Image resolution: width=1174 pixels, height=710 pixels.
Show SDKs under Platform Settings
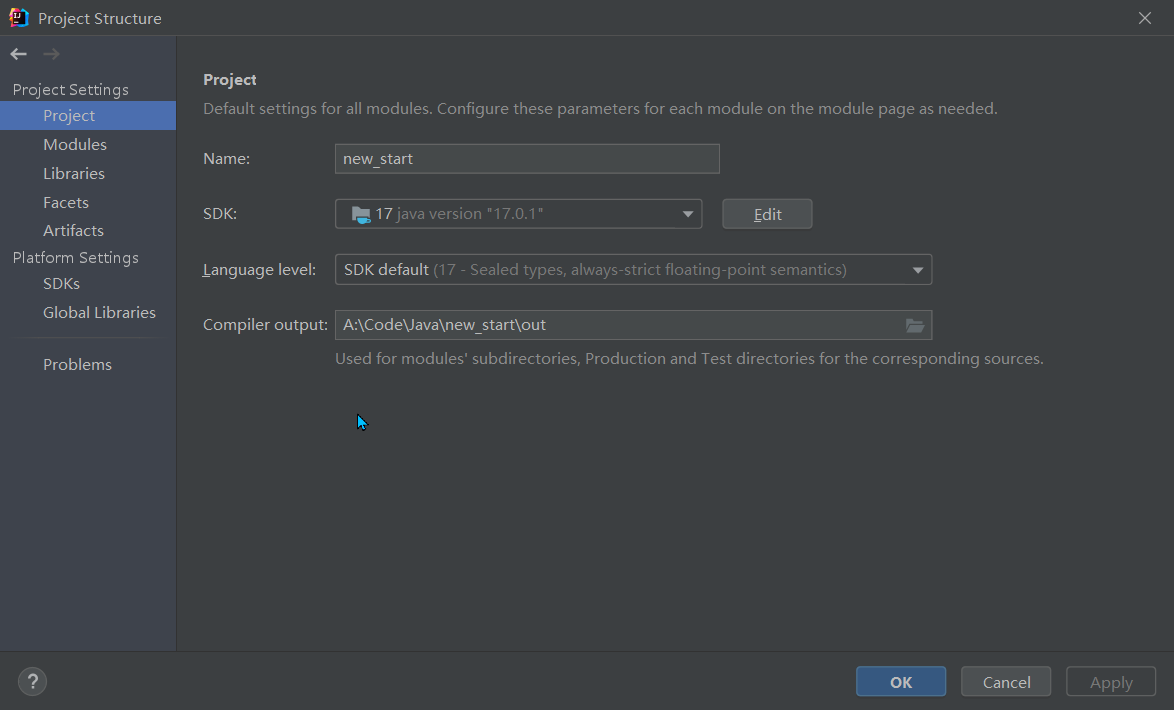click(61, 284)
